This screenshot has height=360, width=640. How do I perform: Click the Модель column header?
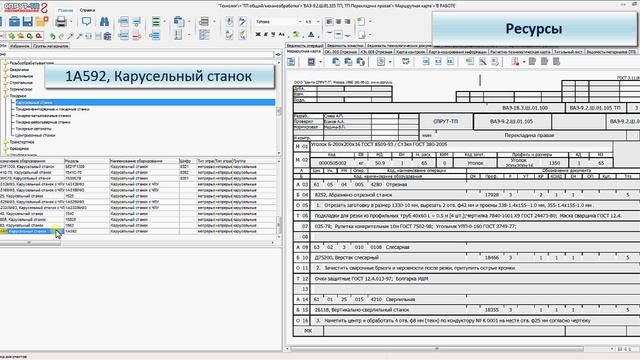coord(87,161)
